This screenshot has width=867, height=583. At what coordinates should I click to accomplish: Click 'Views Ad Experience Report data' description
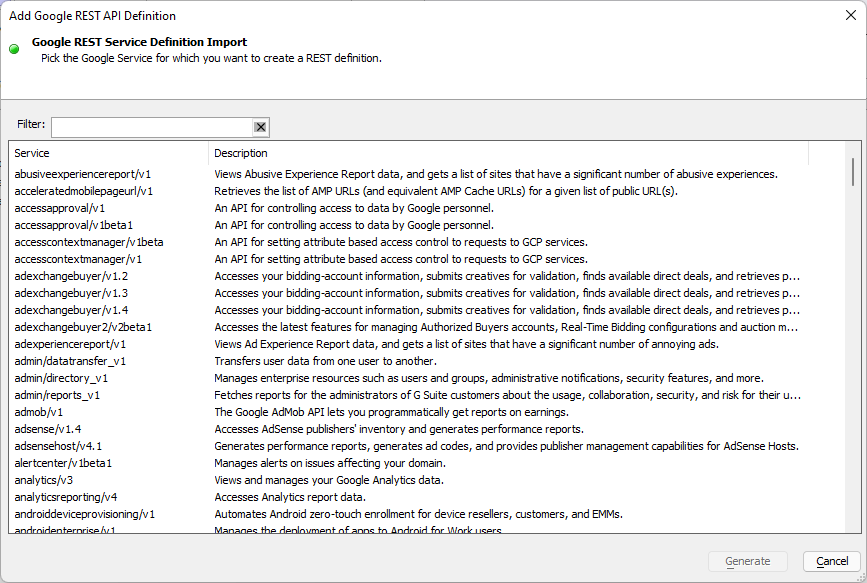[467, 344]
